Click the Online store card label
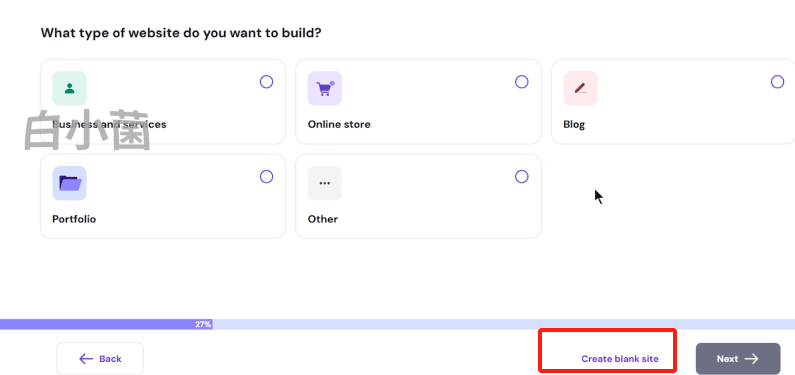The image size is (795, 375). click(339, 124)
